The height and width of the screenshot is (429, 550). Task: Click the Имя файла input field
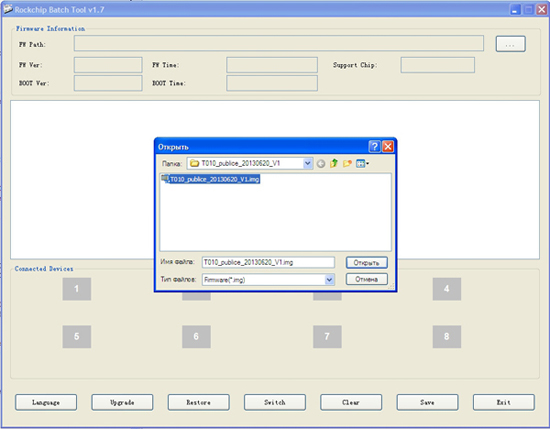[268, 262]
